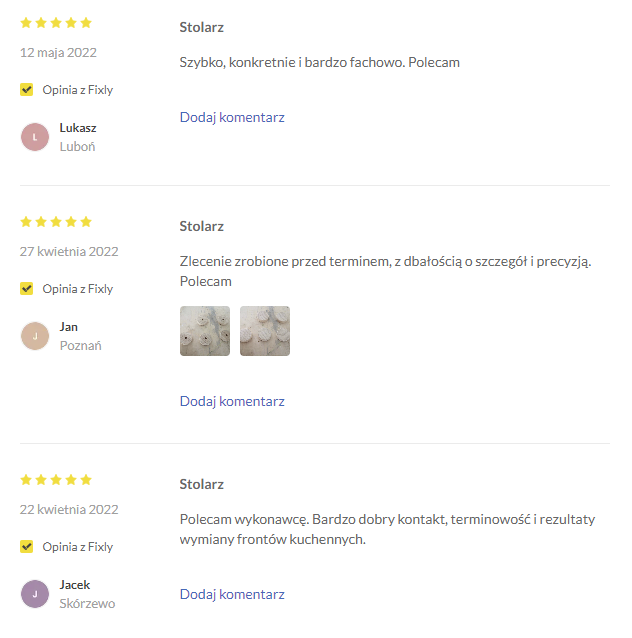Screen dimensions: 632x638
Task: Click Dodaj komentarz under Jacek's review
Action: coord(232,594)
